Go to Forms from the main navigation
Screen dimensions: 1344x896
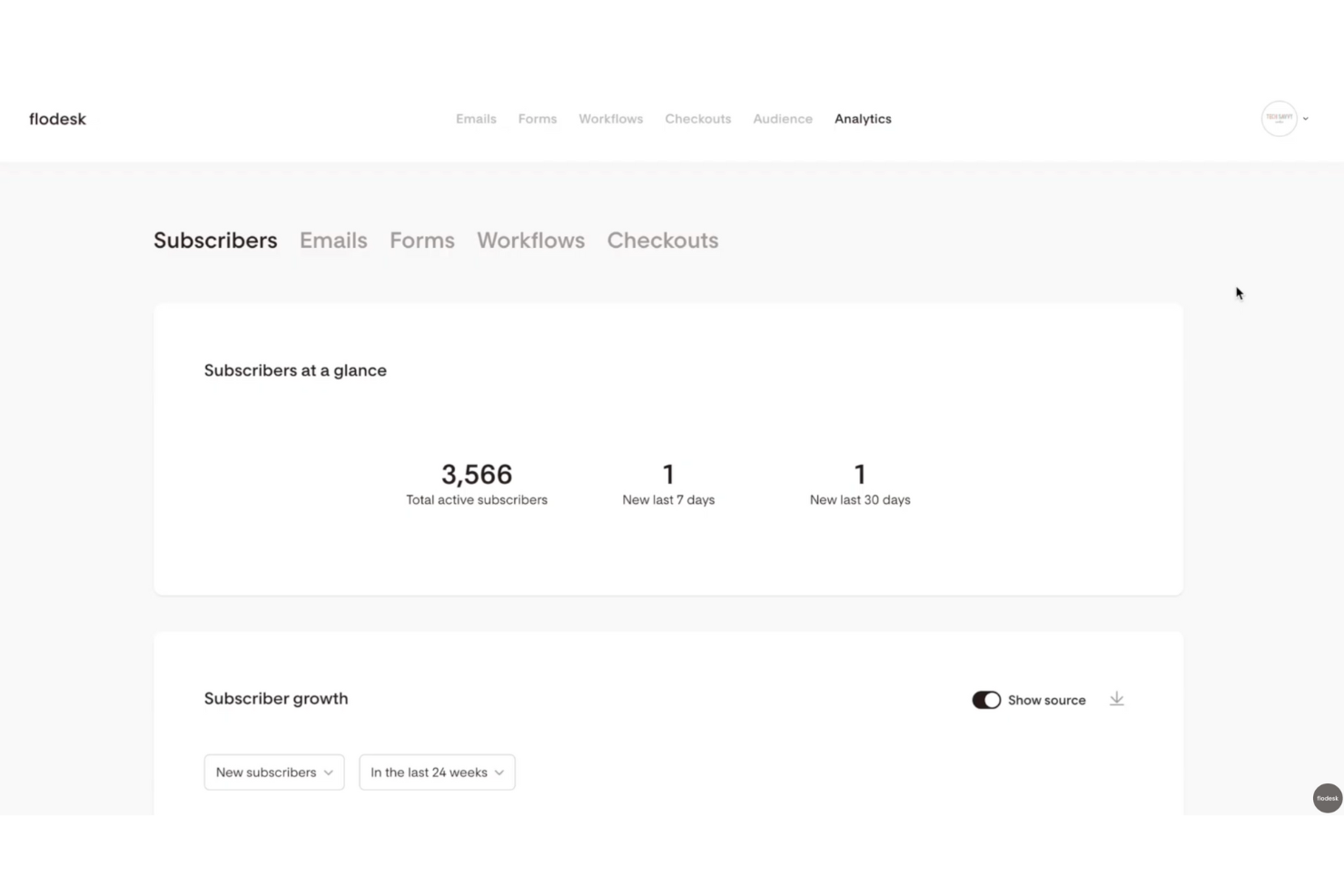(x=537, y=118)
